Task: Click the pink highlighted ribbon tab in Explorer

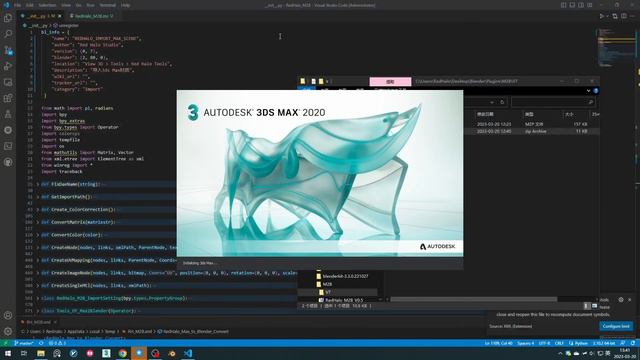Action: [x=390, y=82]
